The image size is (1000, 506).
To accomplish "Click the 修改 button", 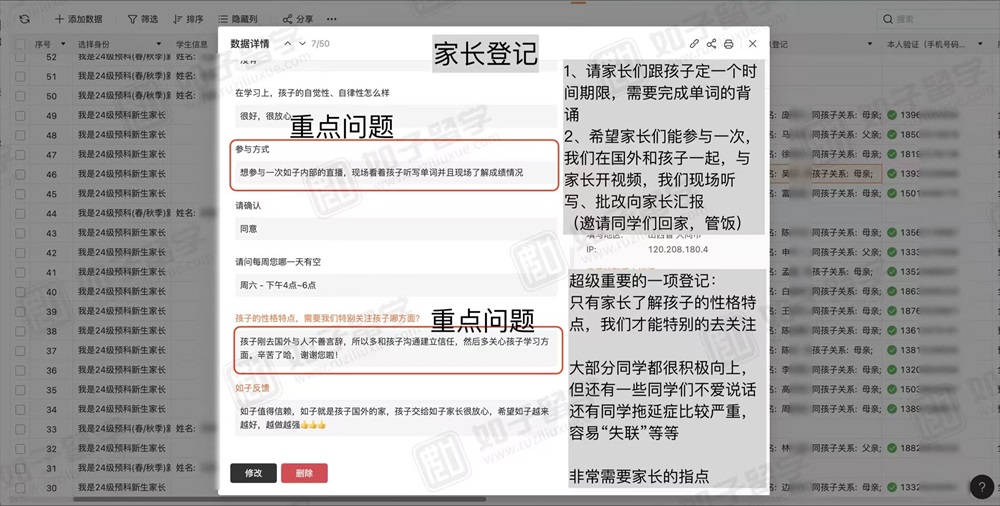I will pos(253,473).
